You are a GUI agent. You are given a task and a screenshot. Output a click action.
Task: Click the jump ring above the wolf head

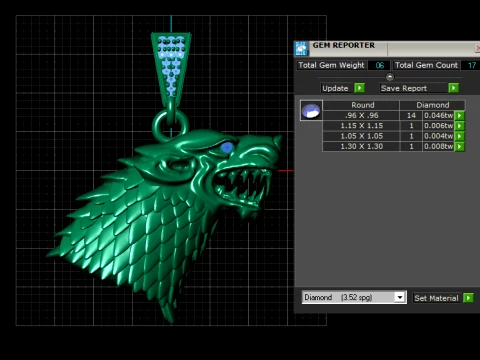[171, 125]
